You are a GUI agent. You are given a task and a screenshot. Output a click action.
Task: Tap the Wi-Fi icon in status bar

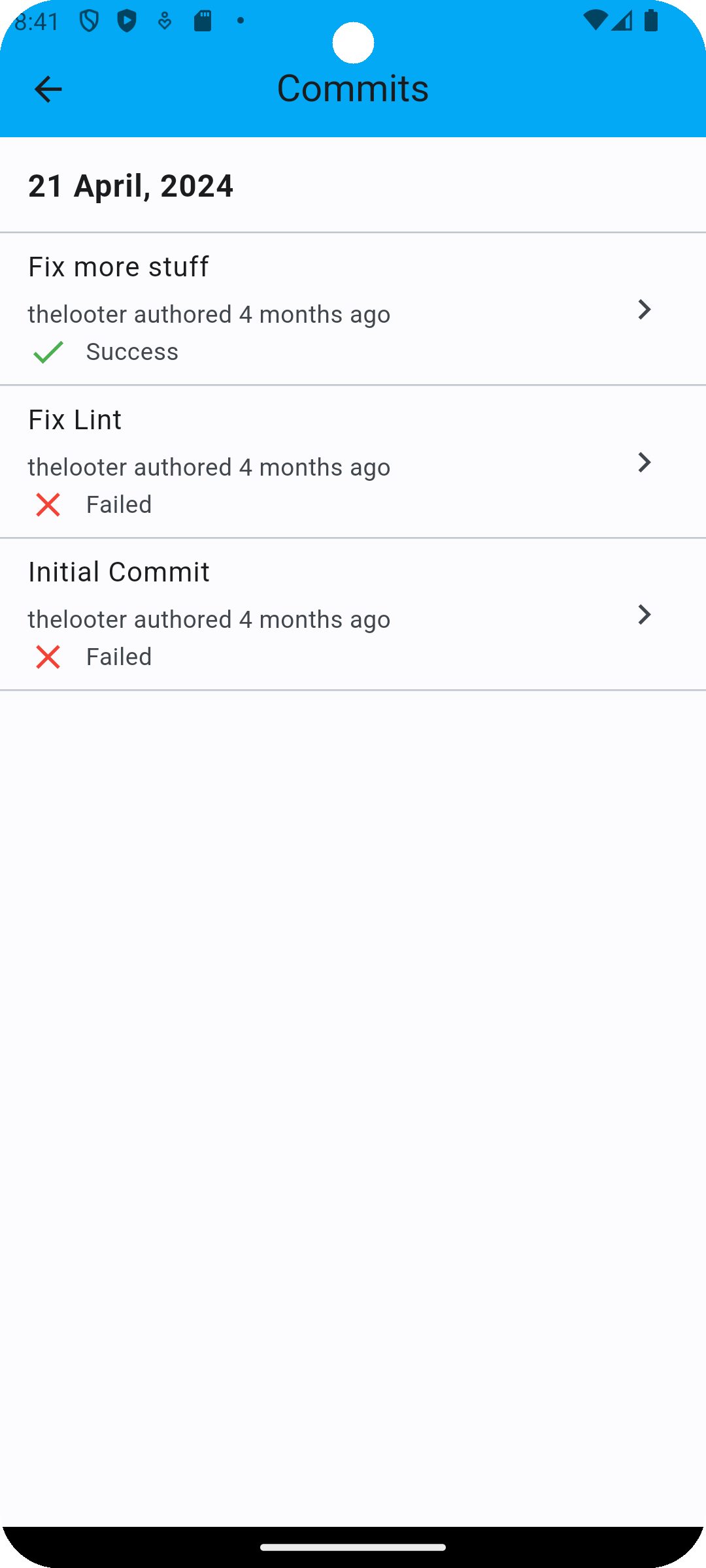pyautogui.click(x=594, y=20)
